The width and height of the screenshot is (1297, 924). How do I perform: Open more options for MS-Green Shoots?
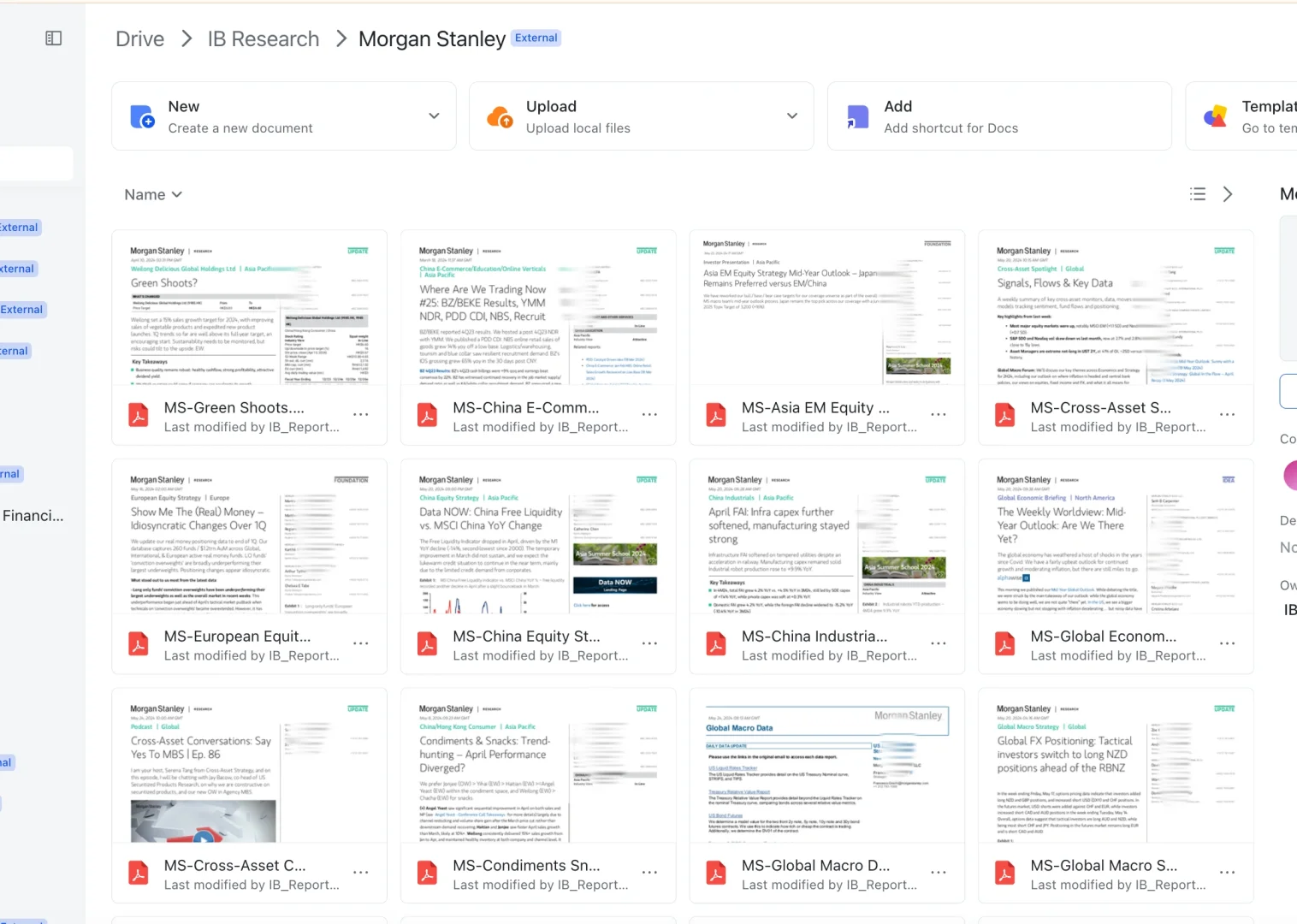[x=361, y=415]
